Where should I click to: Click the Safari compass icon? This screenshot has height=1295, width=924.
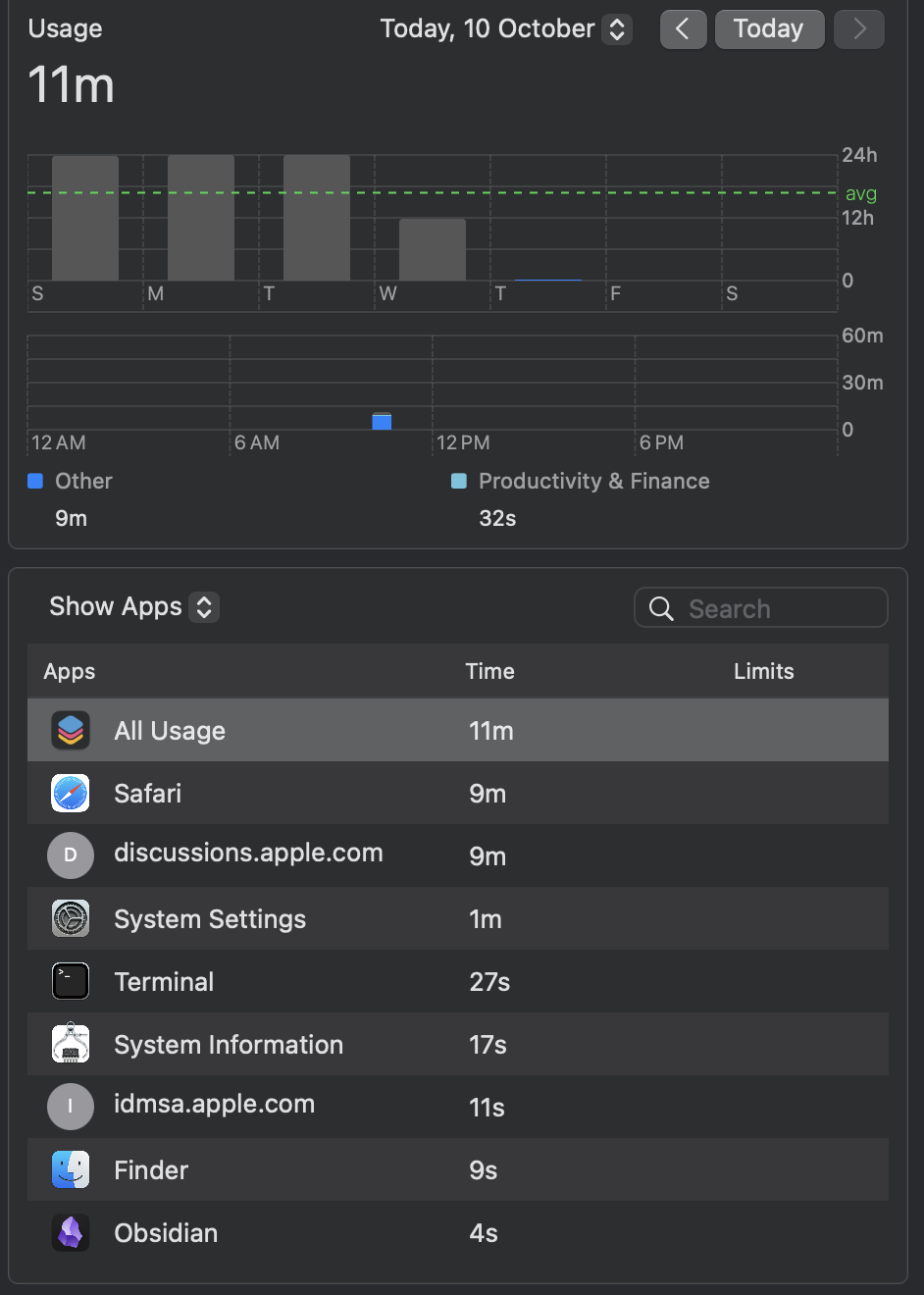click(71, 793)
